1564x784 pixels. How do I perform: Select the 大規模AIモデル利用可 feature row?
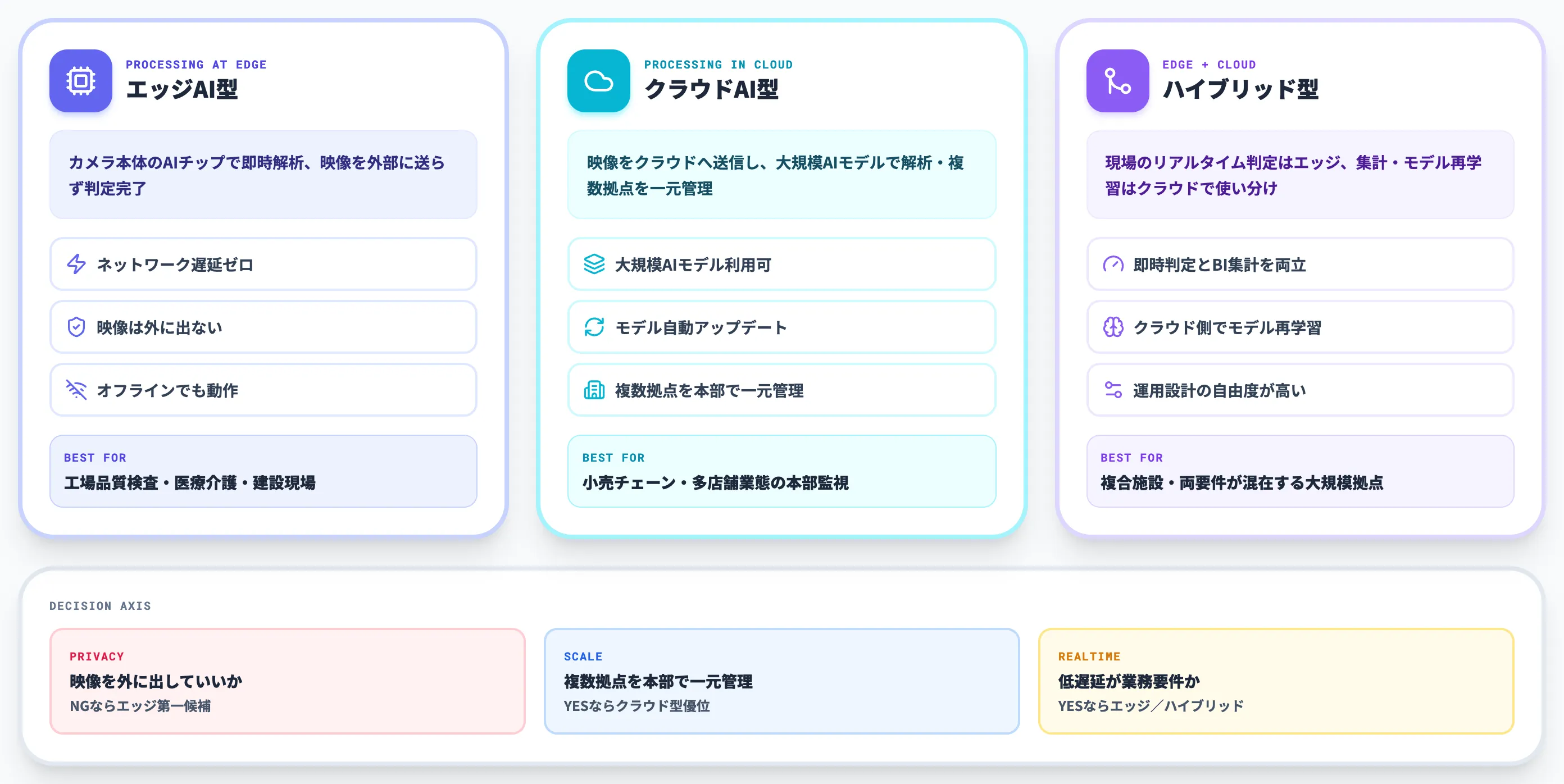point(781,264)
